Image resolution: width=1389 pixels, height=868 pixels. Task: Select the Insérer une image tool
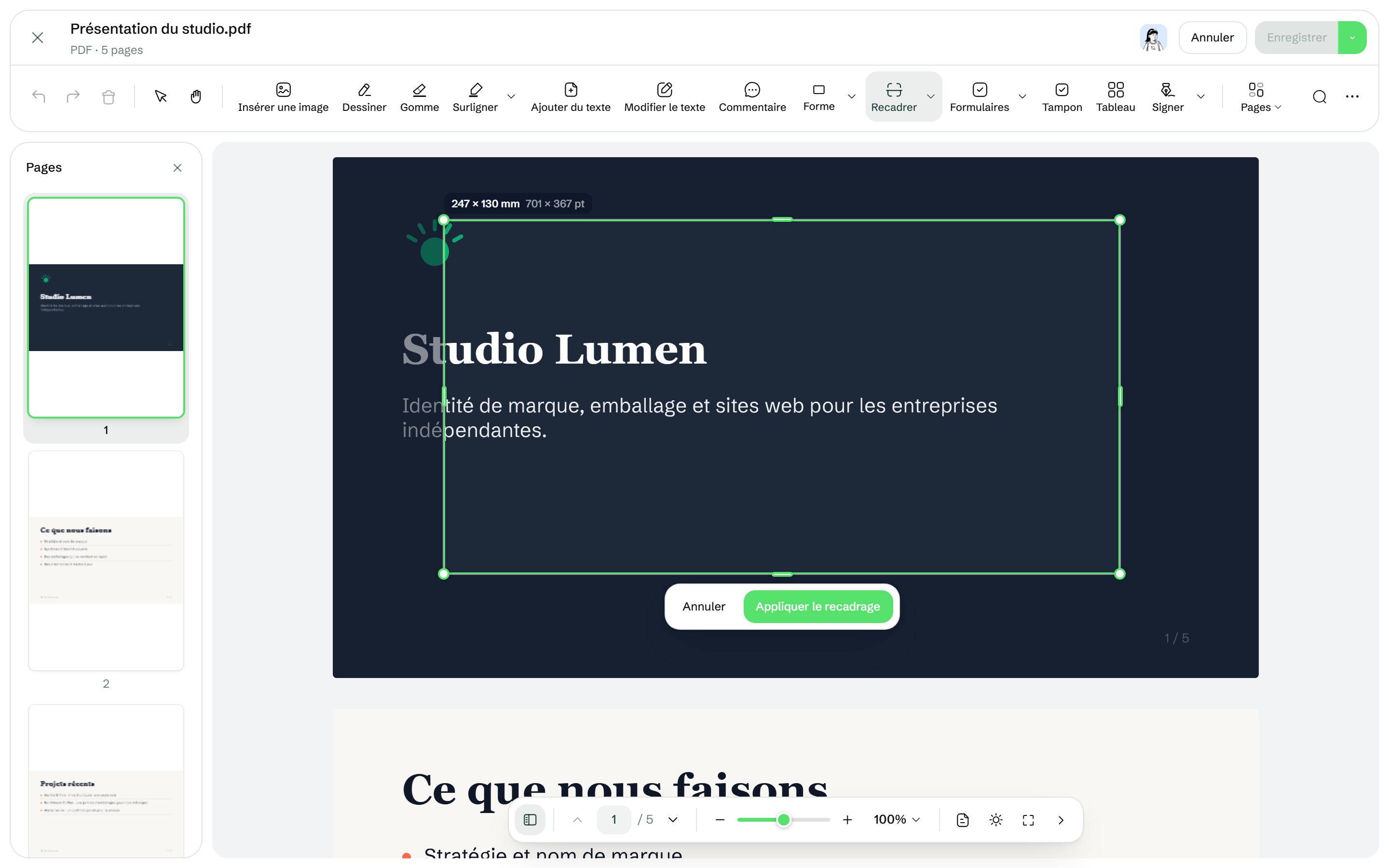pyautogui.click(x=283, y=96)
